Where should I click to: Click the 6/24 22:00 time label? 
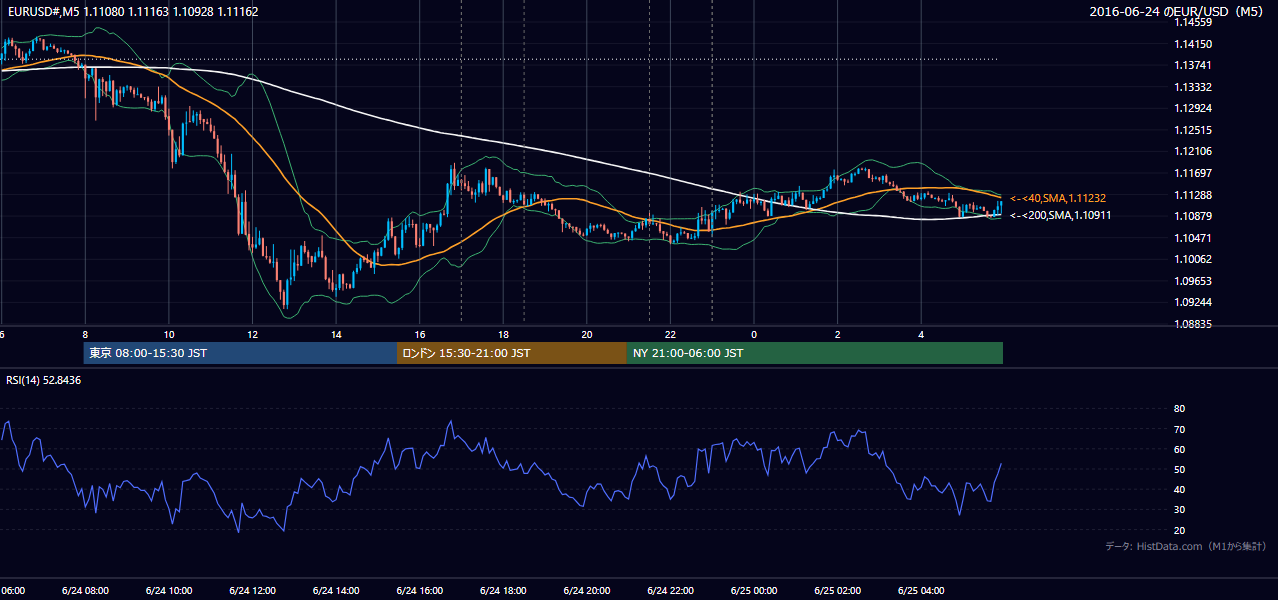[670, 590]
